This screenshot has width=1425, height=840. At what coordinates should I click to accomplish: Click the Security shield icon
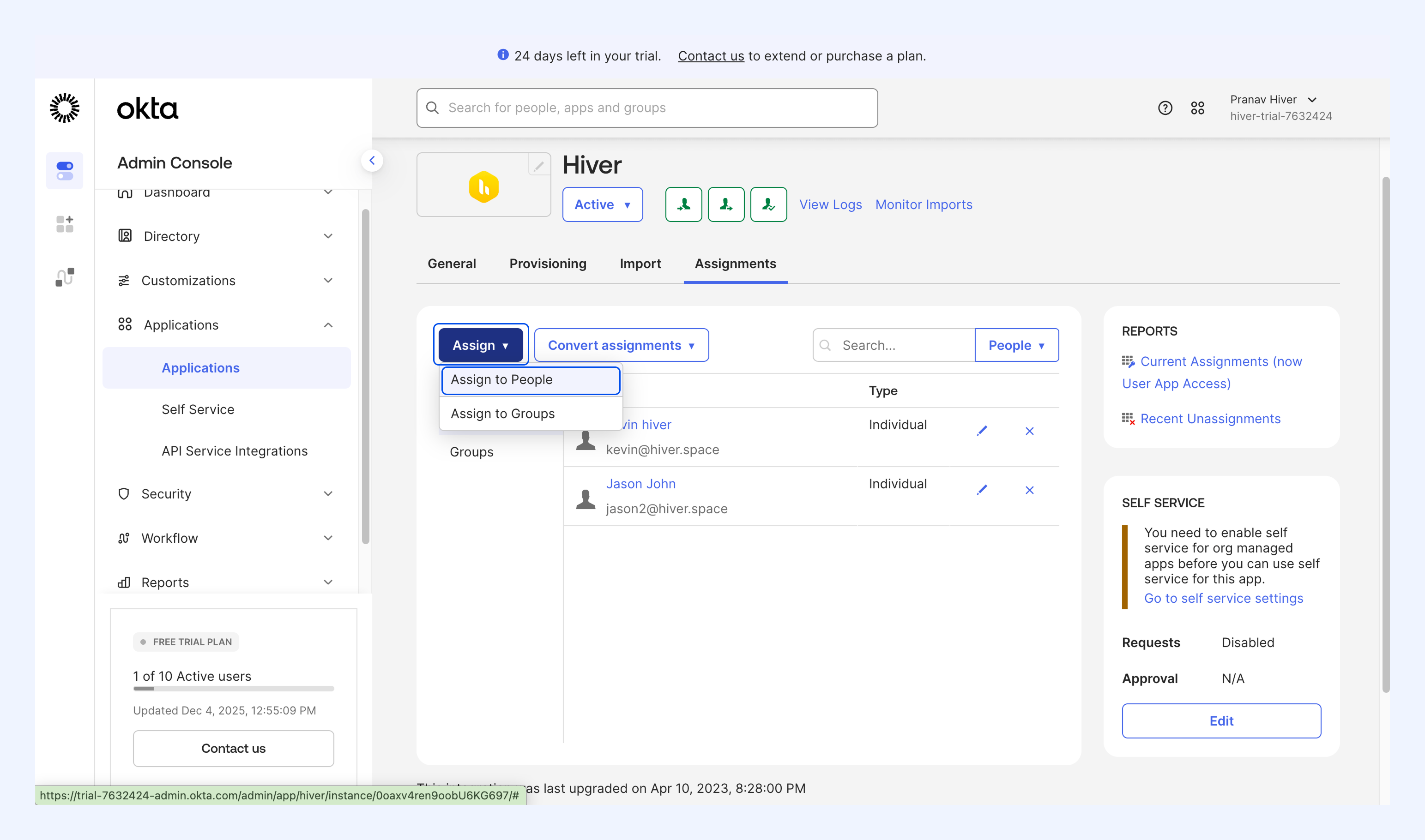pyautogui.click(x=123, y=493)
